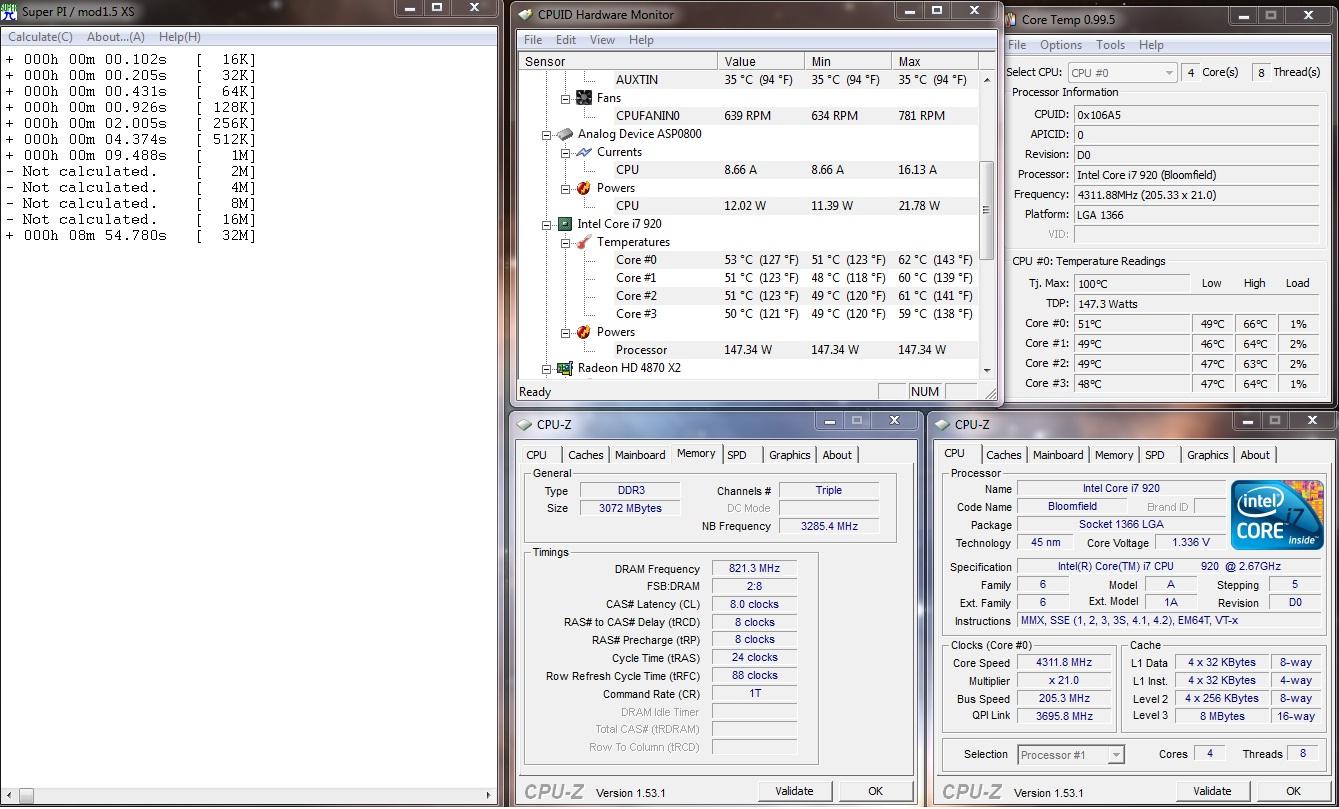
Task: Switch to Graphics tab in right CPU-Z window
Action: 1207,455
